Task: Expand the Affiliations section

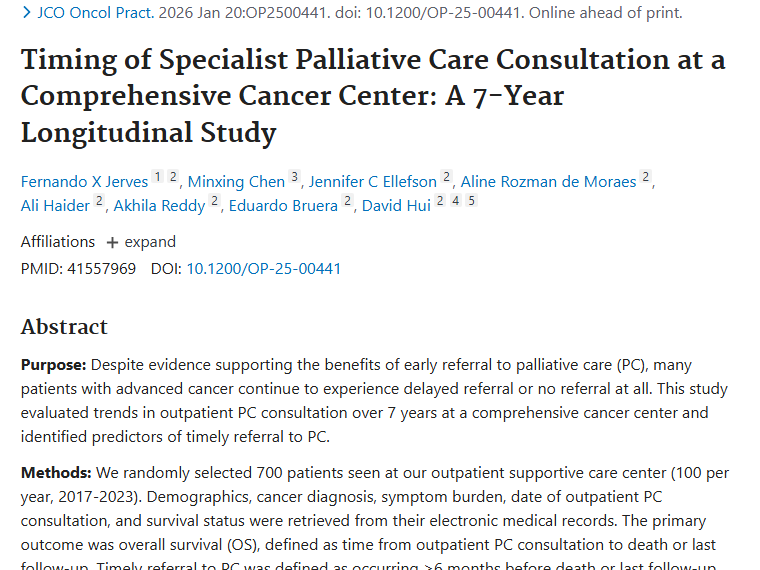Action: (141, 242)
